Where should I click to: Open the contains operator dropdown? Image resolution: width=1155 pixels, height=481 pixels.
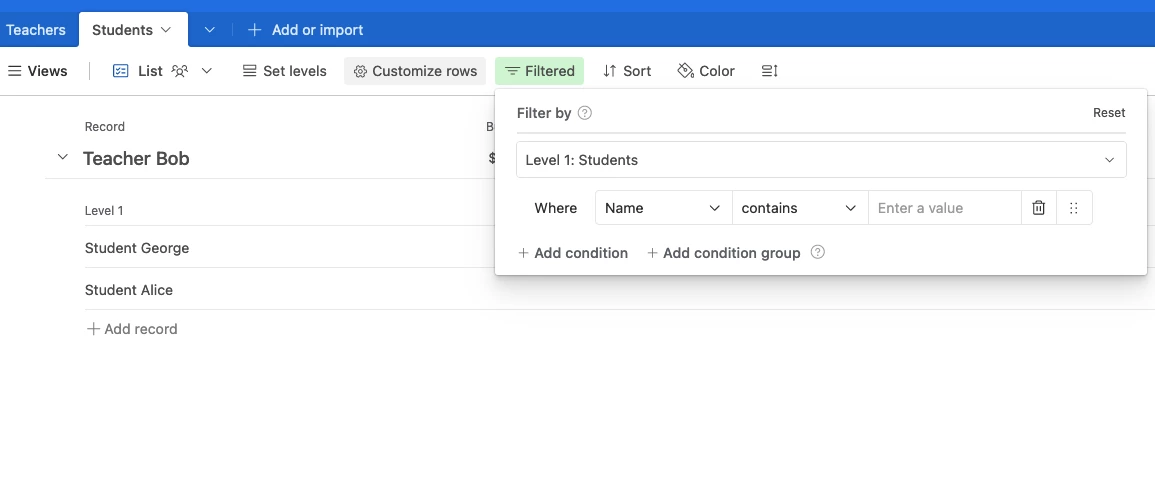[x=800, y=208]
